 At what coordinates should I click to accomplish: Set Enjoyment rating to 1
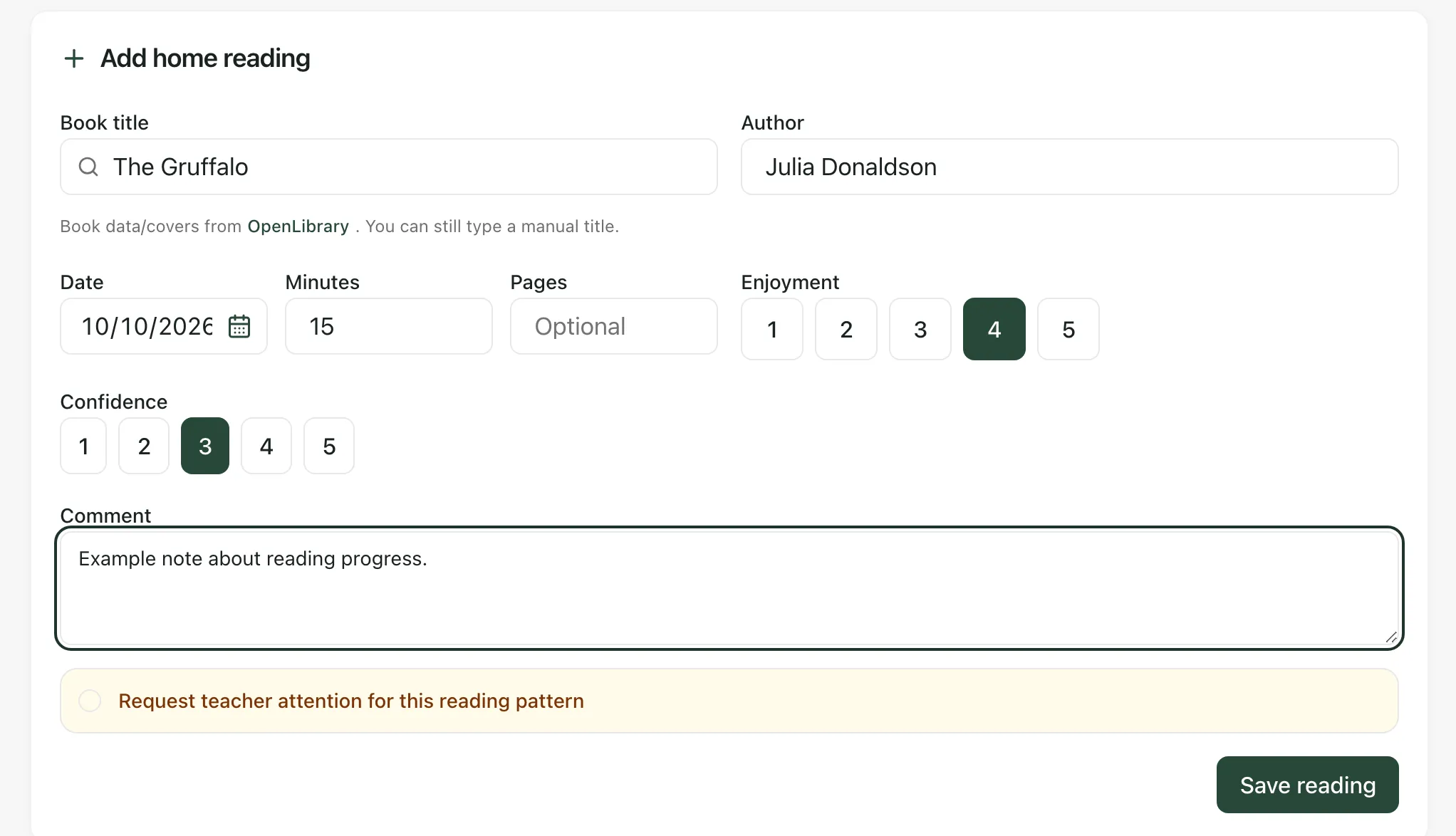(x=772, y=329)
